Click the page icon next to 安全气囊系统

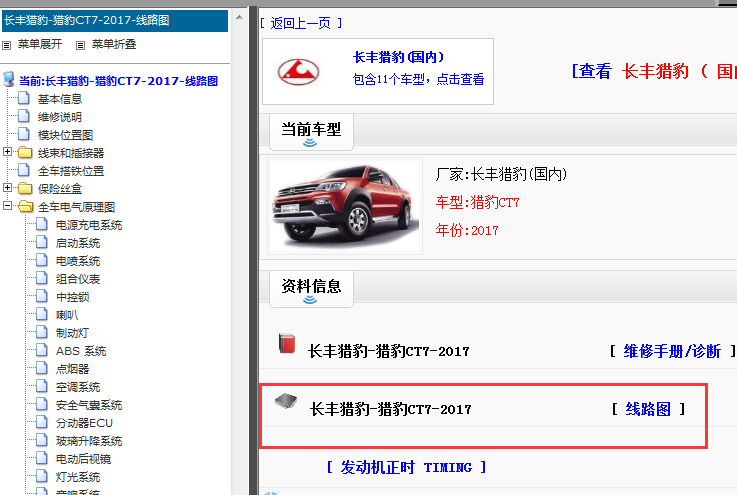[x=42, y=404]
